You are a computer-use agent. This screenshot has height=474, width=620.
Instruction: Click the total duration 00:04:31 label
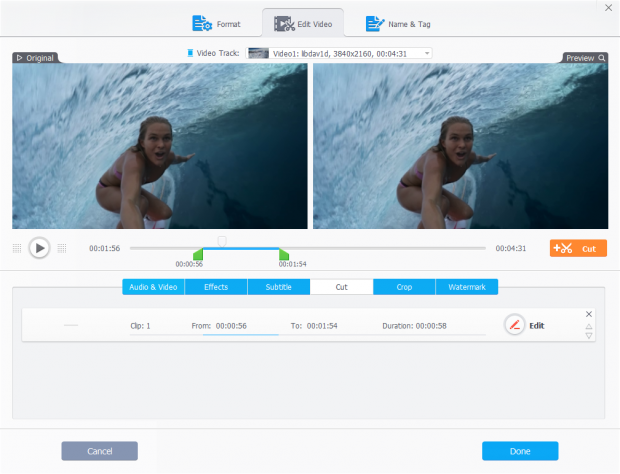(511, 248)
